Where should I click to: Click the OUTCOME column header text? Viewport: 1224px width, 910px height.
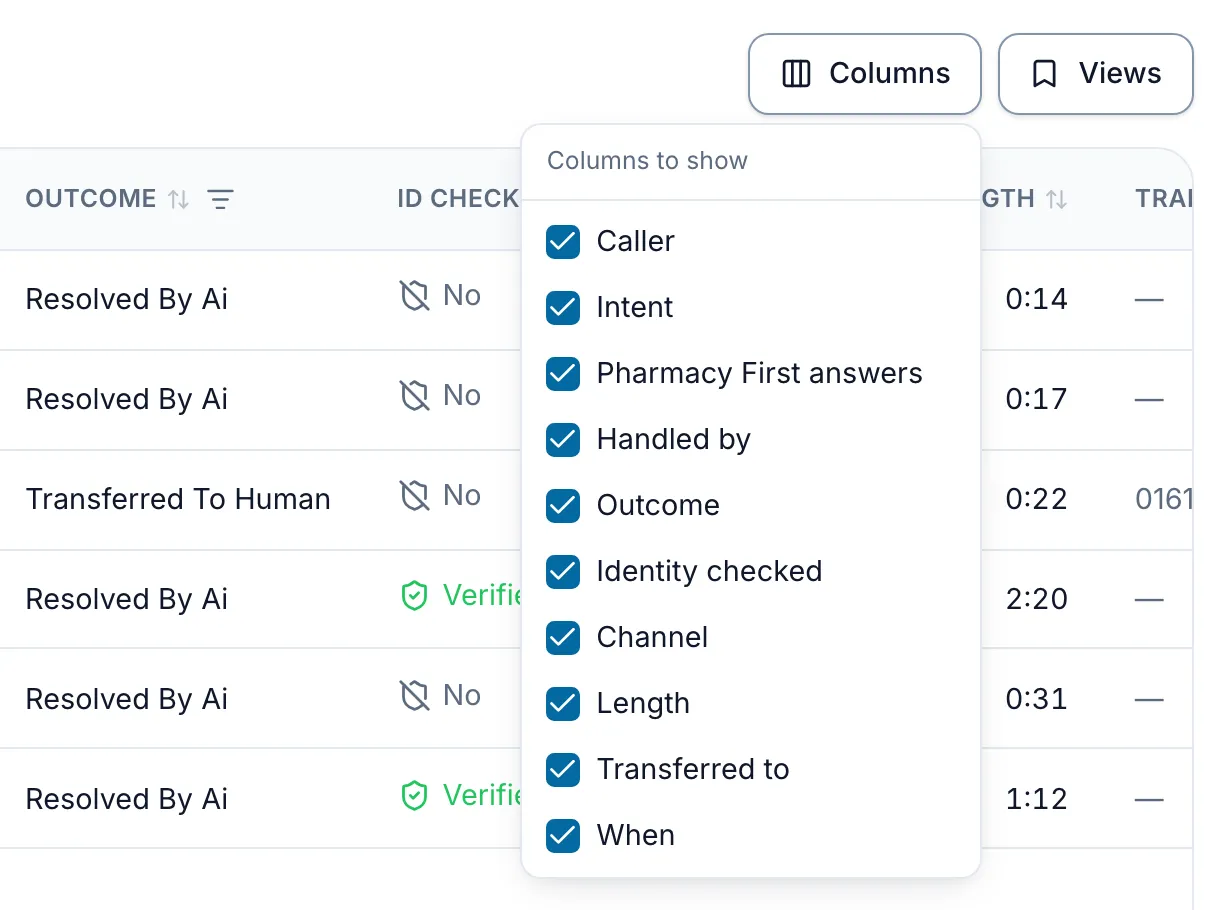(91, 199)
